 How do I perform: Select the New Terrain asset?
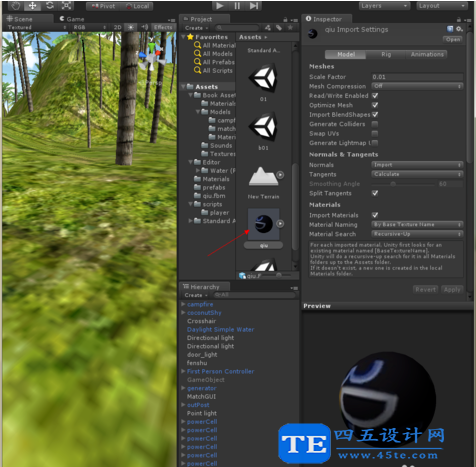[x=263, y=182]
